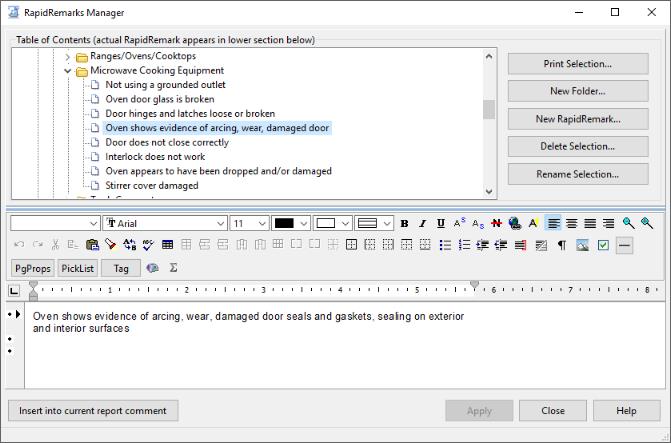Image resolution: width=671 pixels, height=443 pixels.
Task: Click the hatched shading icon
Action: tap(541, 245)
